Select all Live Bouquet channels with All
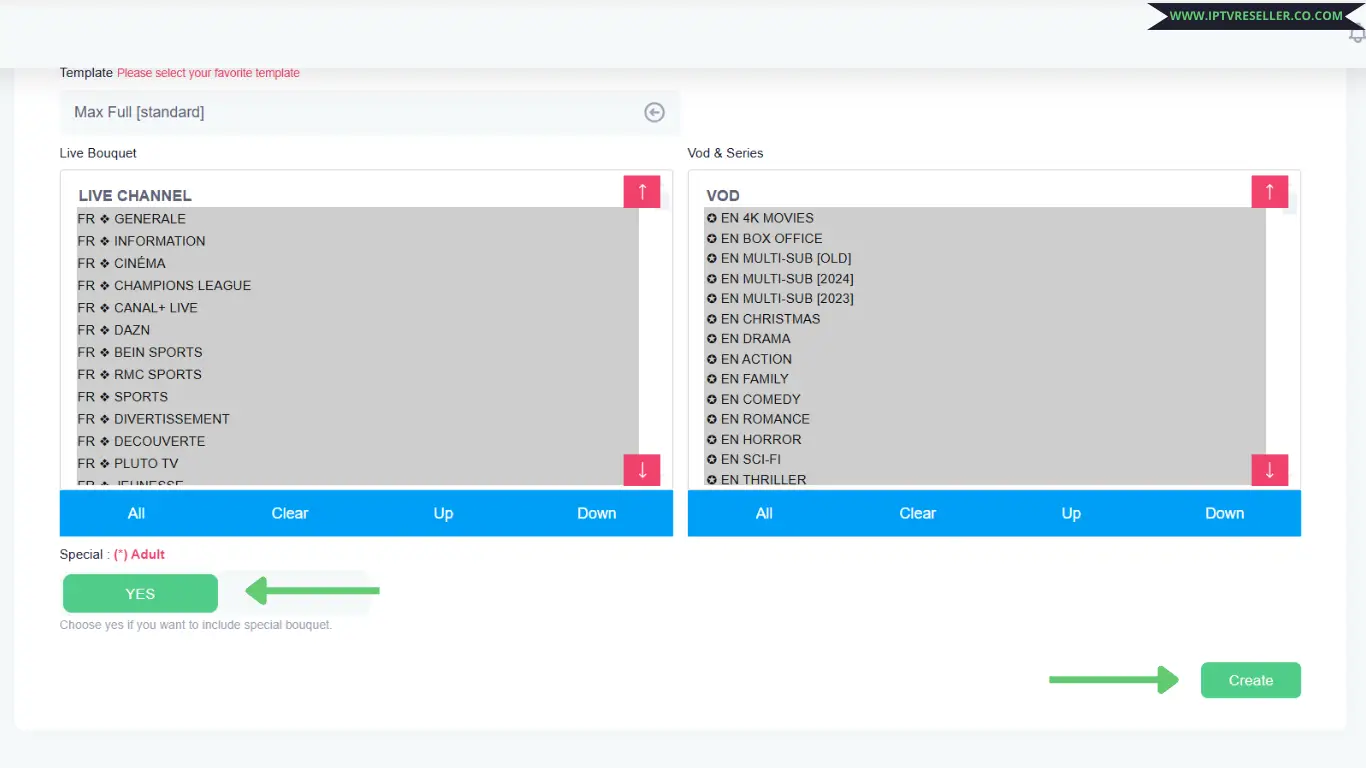Screen dimensions: 1366x768 click(136, 513)
